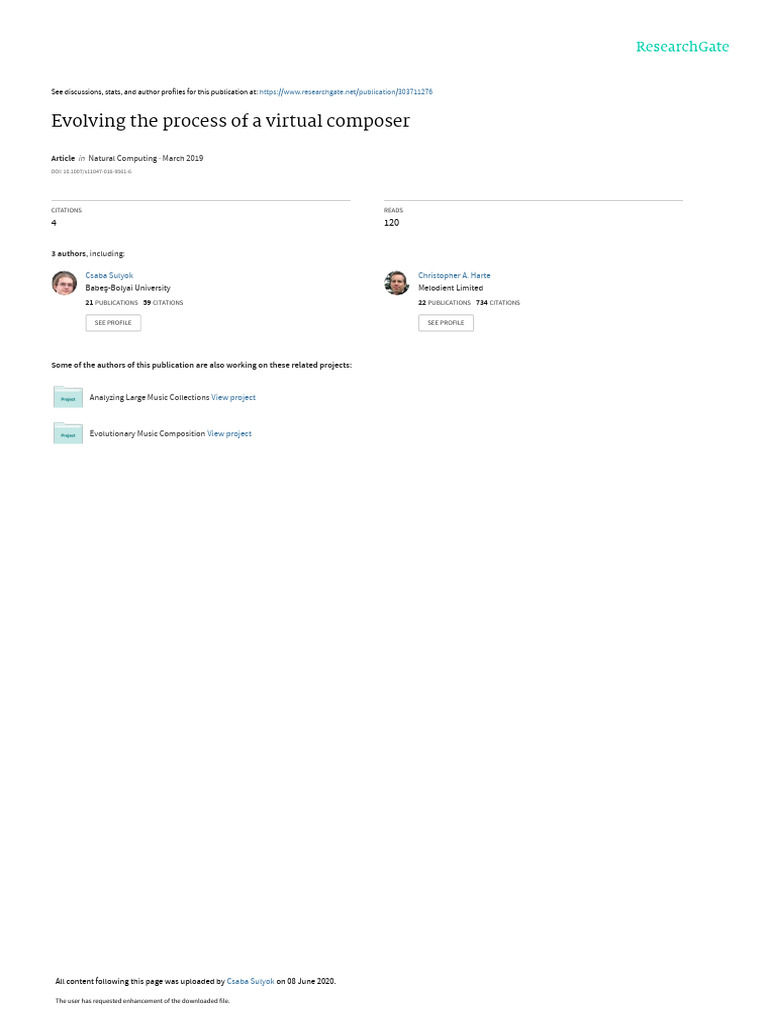View project for Analyzing Large Music Collections
This screenshot has height=1024, width=768.
click(x=233, y=397)
